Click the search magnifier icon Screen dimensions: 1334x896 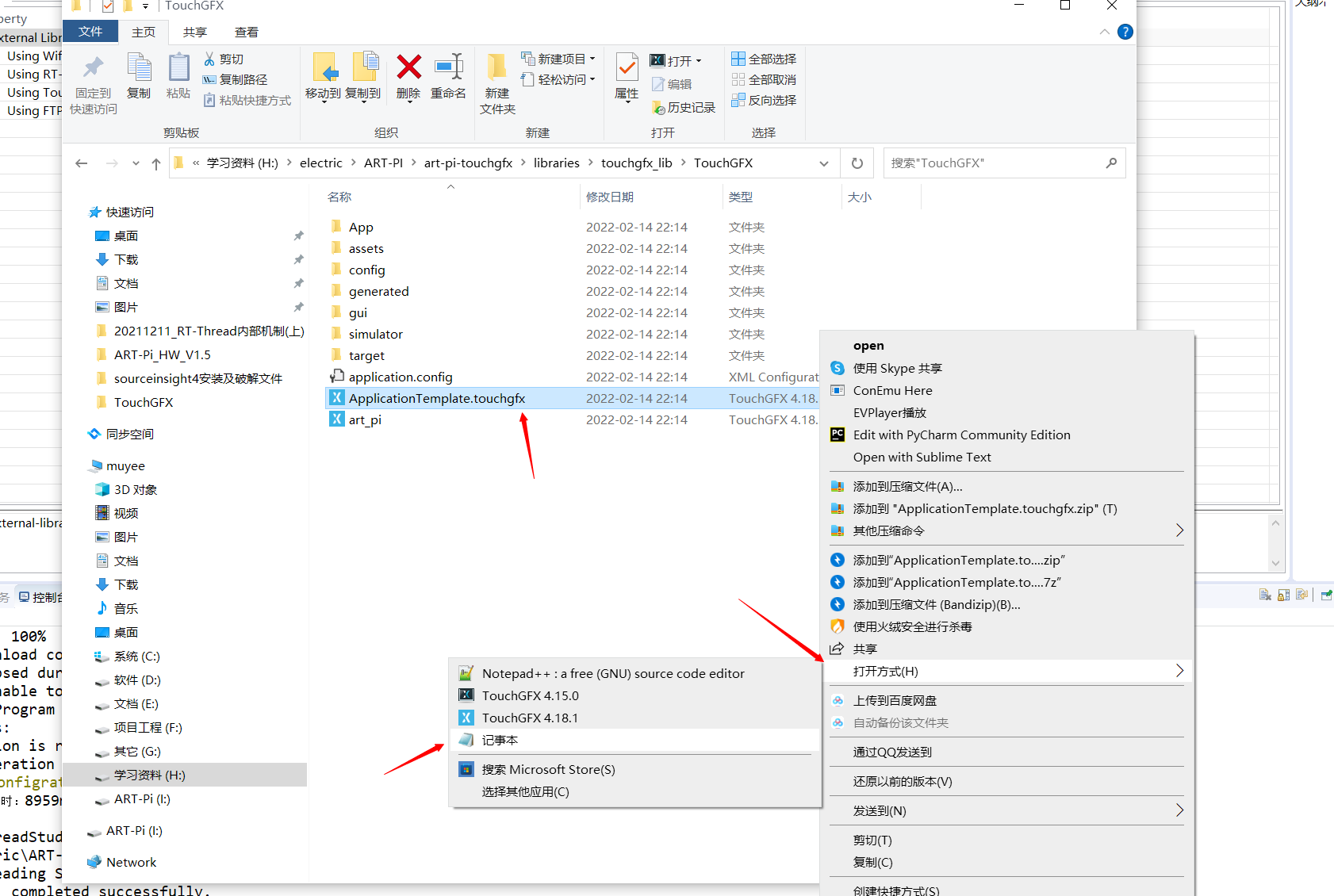coord(1111,163)
